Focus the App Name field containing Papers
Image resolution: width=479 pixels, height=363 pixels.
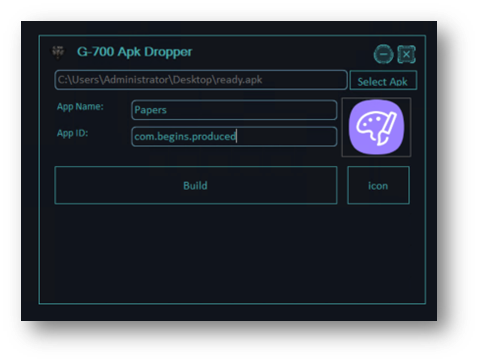coord(234,110)
